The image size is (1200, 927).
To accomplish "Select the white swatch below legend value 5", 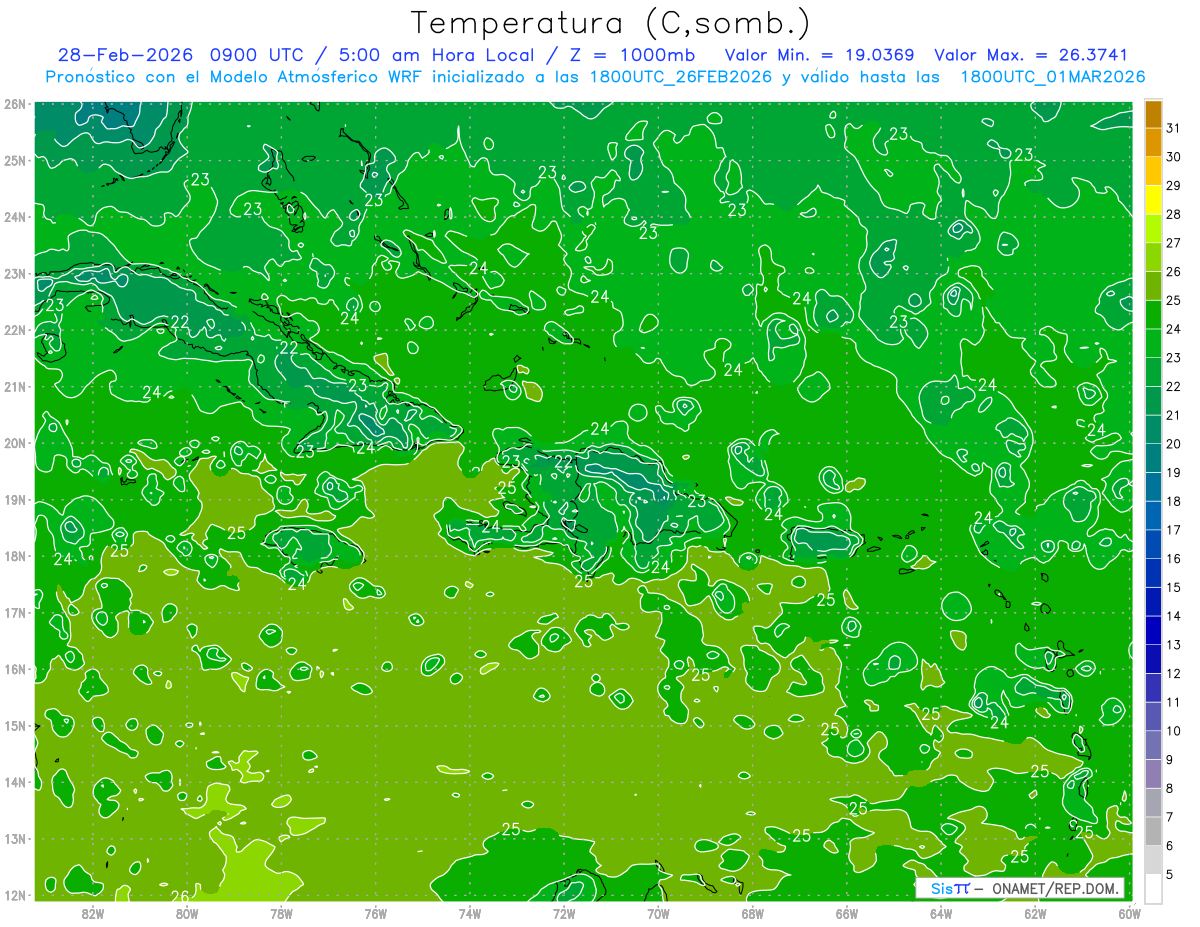I will (x=1153, y=888).
